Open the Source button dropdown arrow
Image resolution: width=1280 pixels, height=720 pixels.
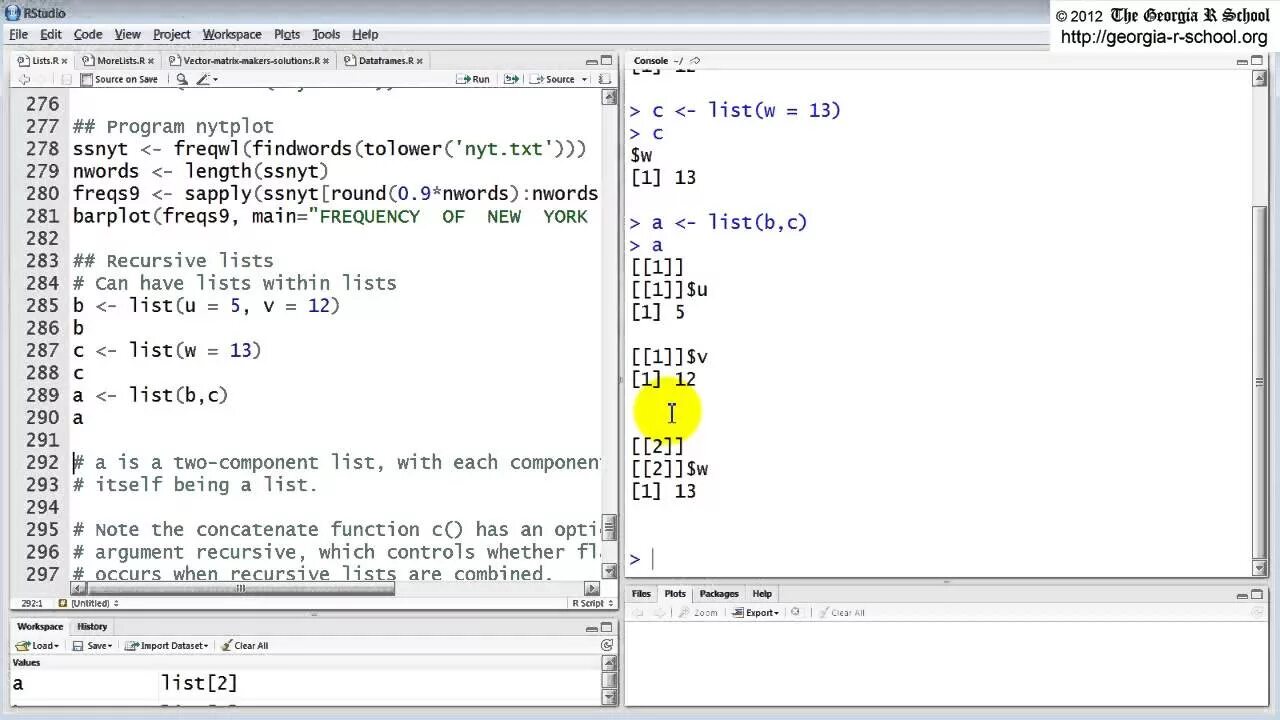coord(582,79)
